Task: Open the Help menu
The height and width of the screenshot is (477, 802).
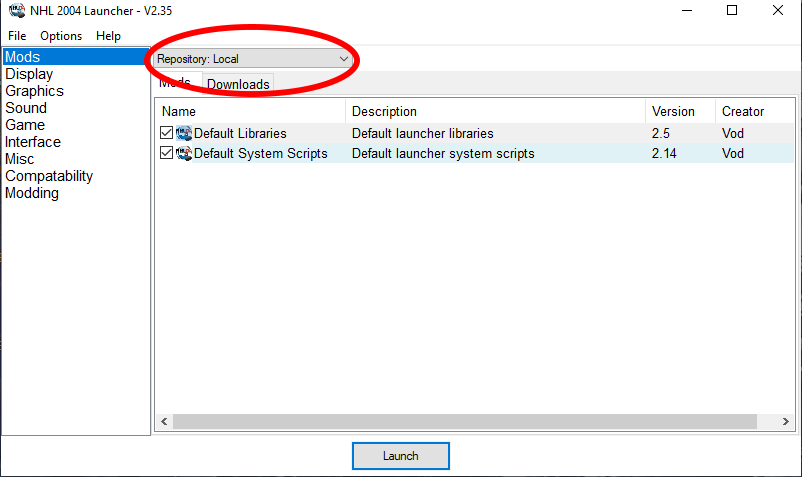Action: click(108, 36)
